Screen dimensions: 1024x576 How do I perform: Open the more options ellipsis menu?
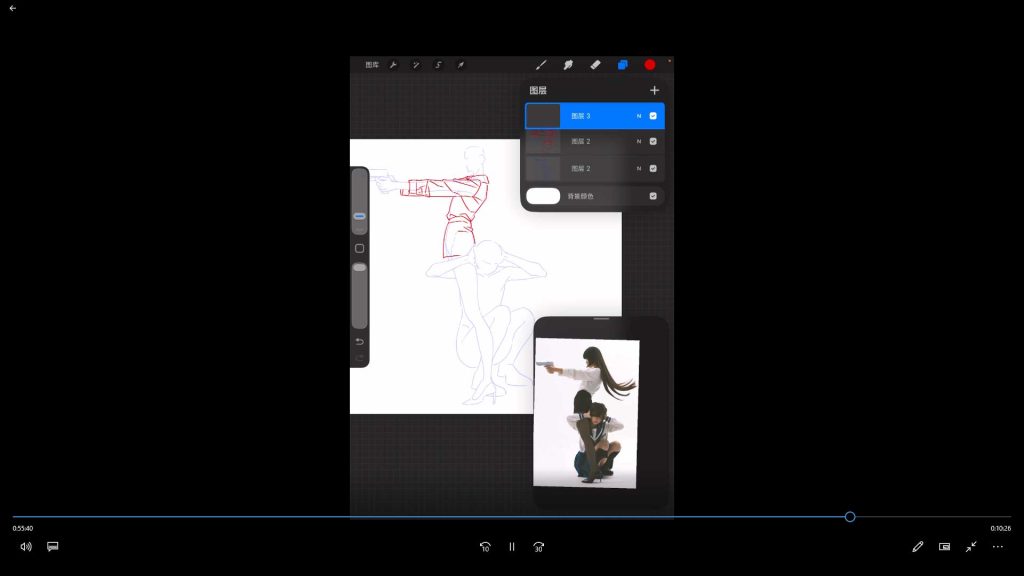coord(998,547)
